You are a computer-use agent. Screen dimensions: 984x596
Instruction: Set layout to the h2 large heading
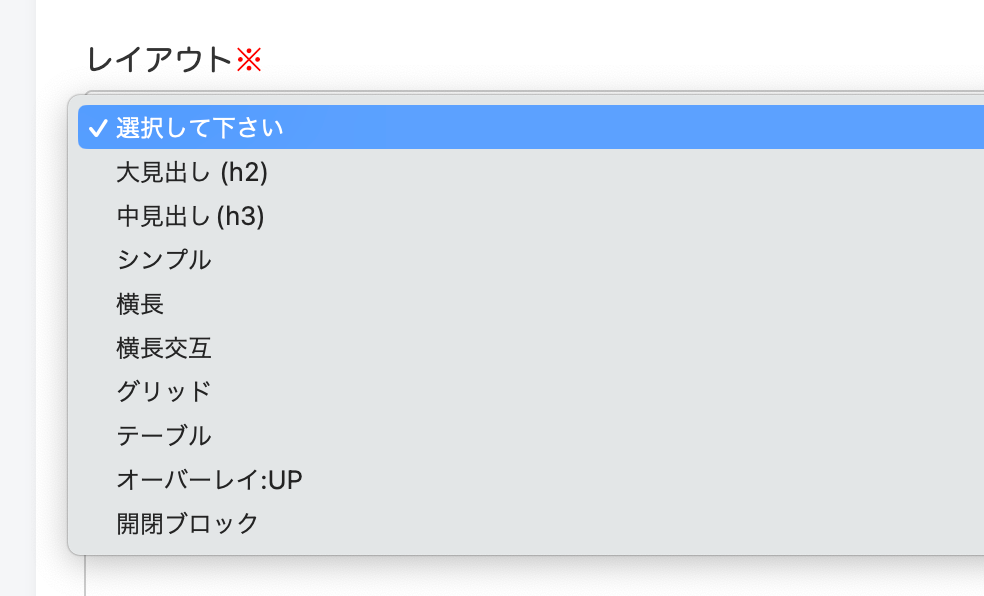click(192, 173)
